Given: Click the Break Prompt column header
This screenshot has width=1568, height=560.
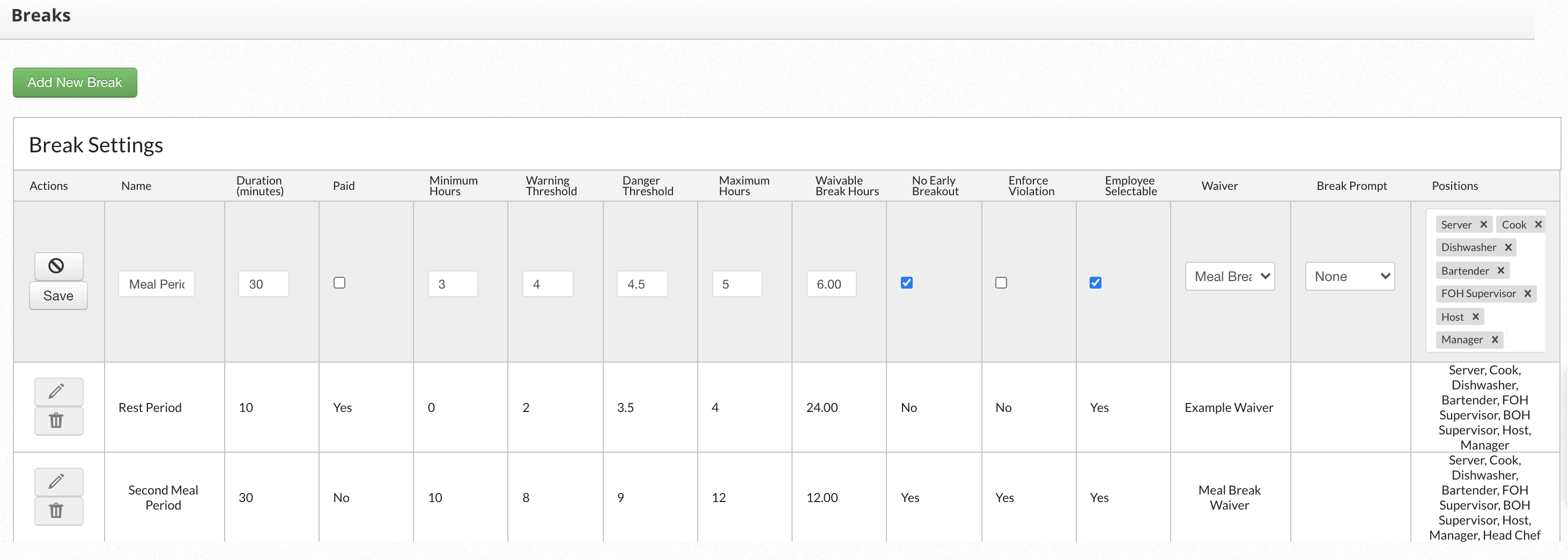Looking at the screenshot, I should click(1351, 186).
